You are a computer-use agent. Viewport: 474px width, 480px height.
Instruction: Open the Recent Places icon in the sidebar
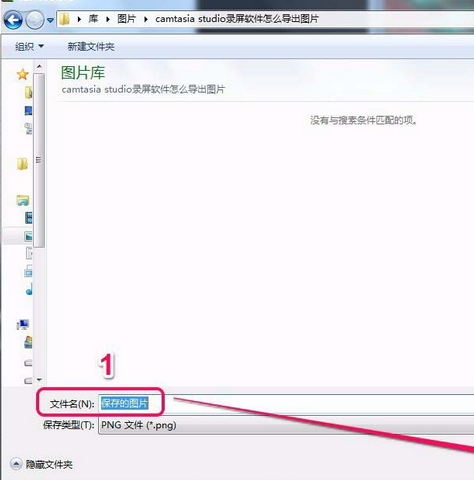point(29,128)
